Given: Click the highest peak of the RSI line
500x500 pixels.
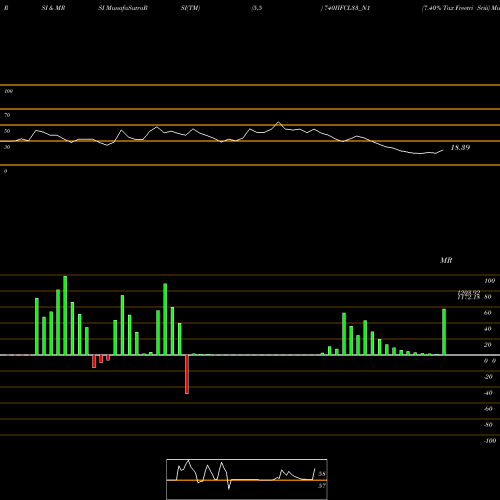Looking at the screenshot, I should 279,122.
